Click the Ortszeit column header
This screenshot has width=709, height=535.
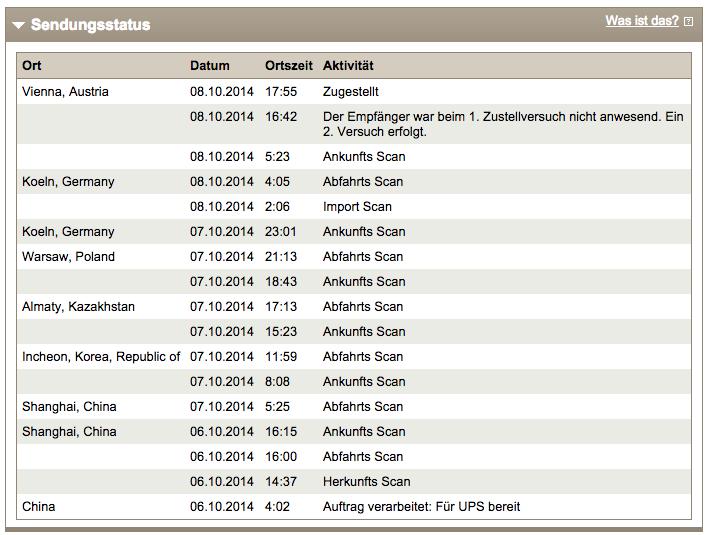pyautogui.click(x=288, y=66)
